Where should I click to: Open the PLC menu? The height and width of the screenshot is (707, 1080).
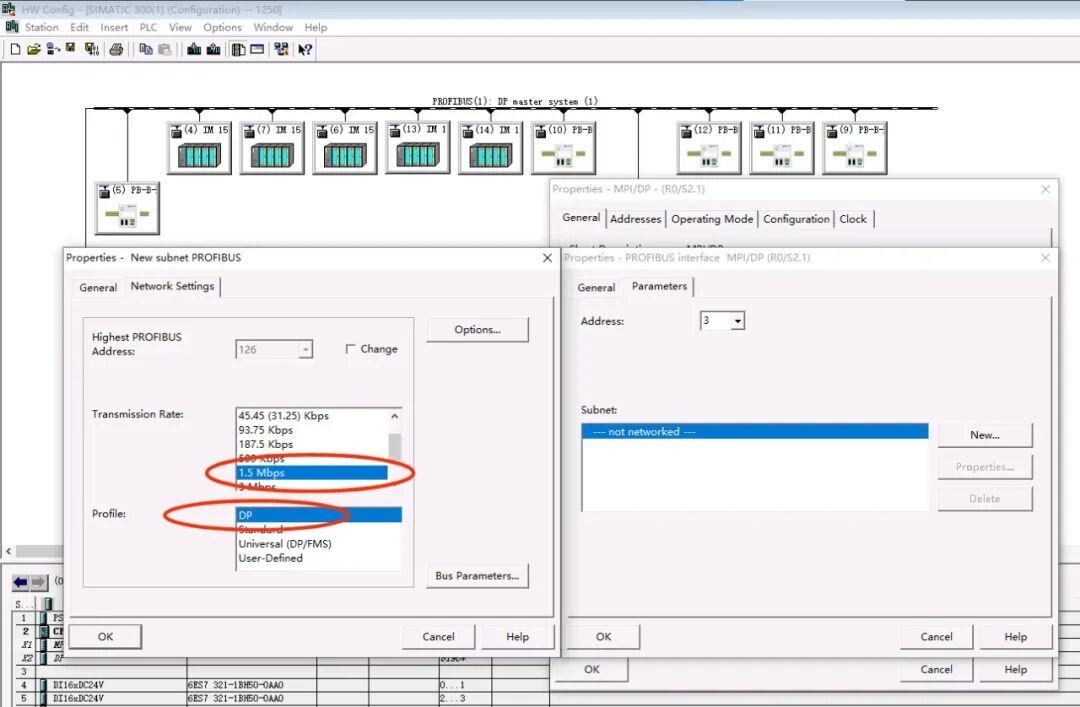pyautogui.click(x=148, y=28)
